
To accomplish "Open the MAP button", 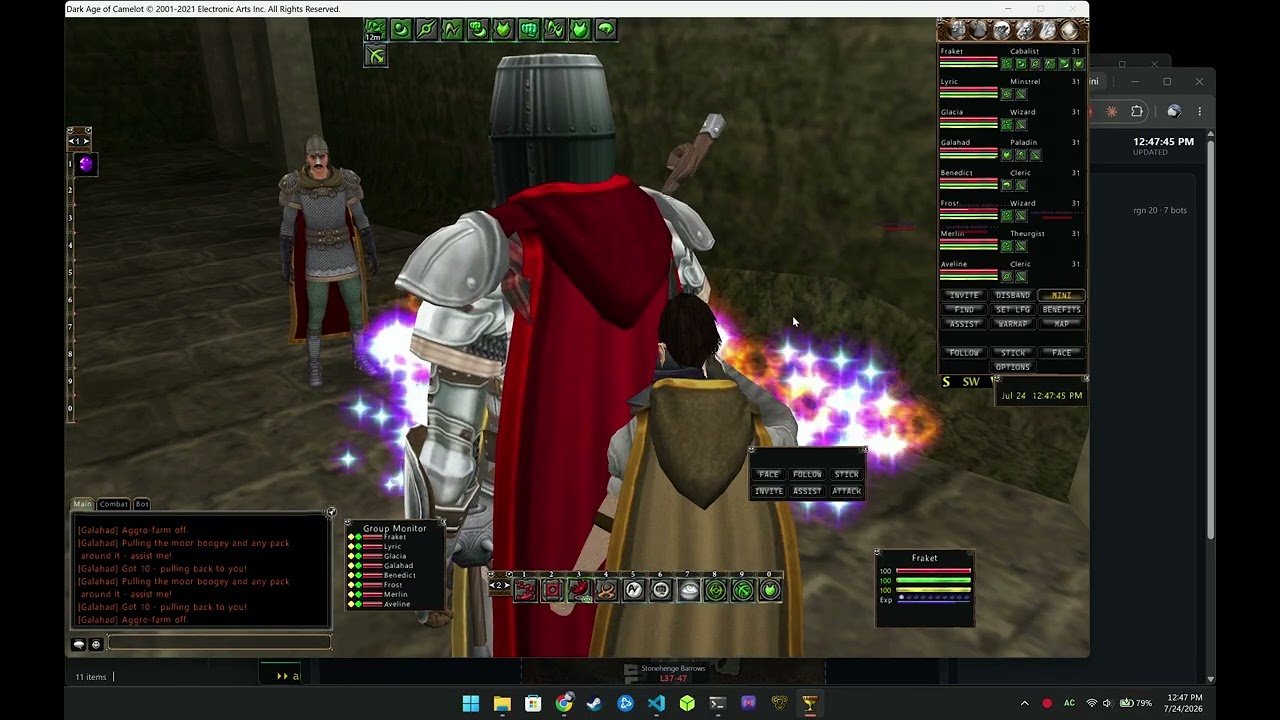I will pyautogui.click(x=1061, y=324).
